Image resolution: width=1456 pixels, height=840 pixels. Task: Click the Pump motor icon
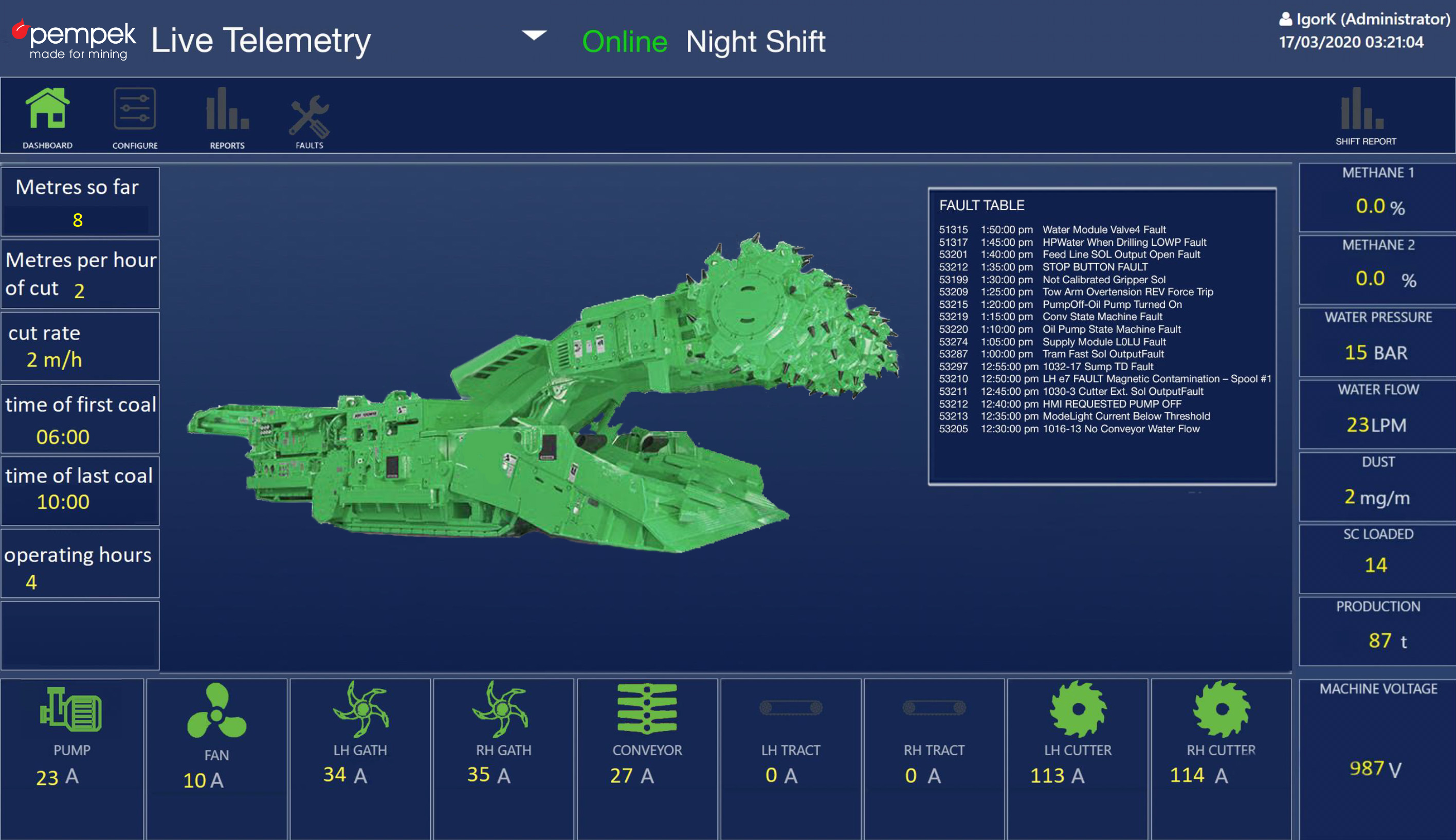coord(71,709)
